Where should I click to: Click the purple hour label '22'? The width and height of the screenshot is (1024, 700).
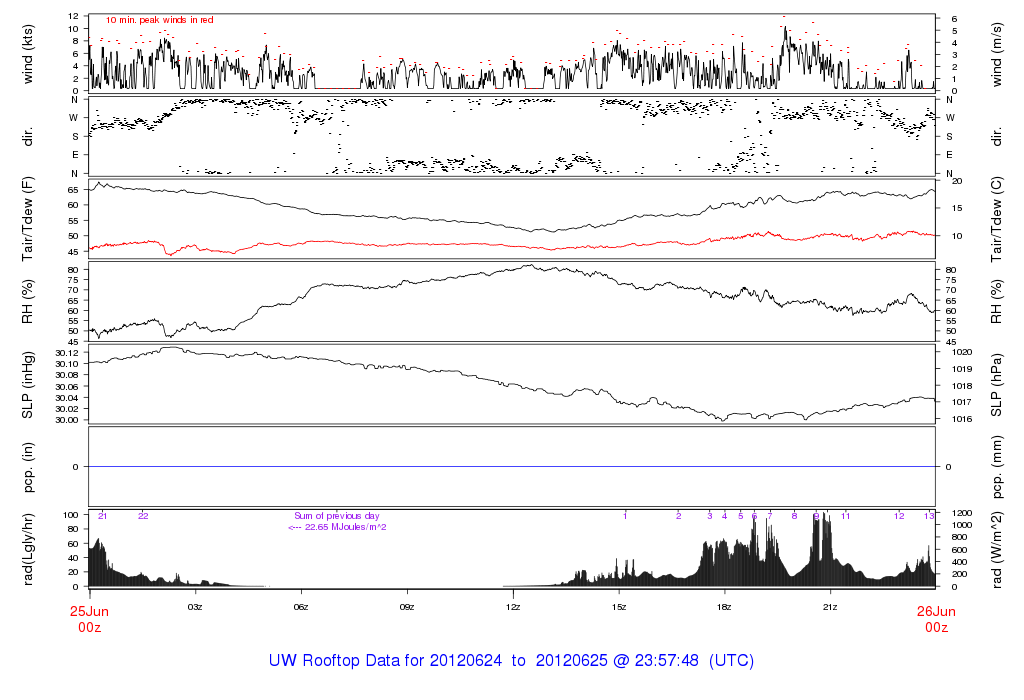[x=143, y=516]
